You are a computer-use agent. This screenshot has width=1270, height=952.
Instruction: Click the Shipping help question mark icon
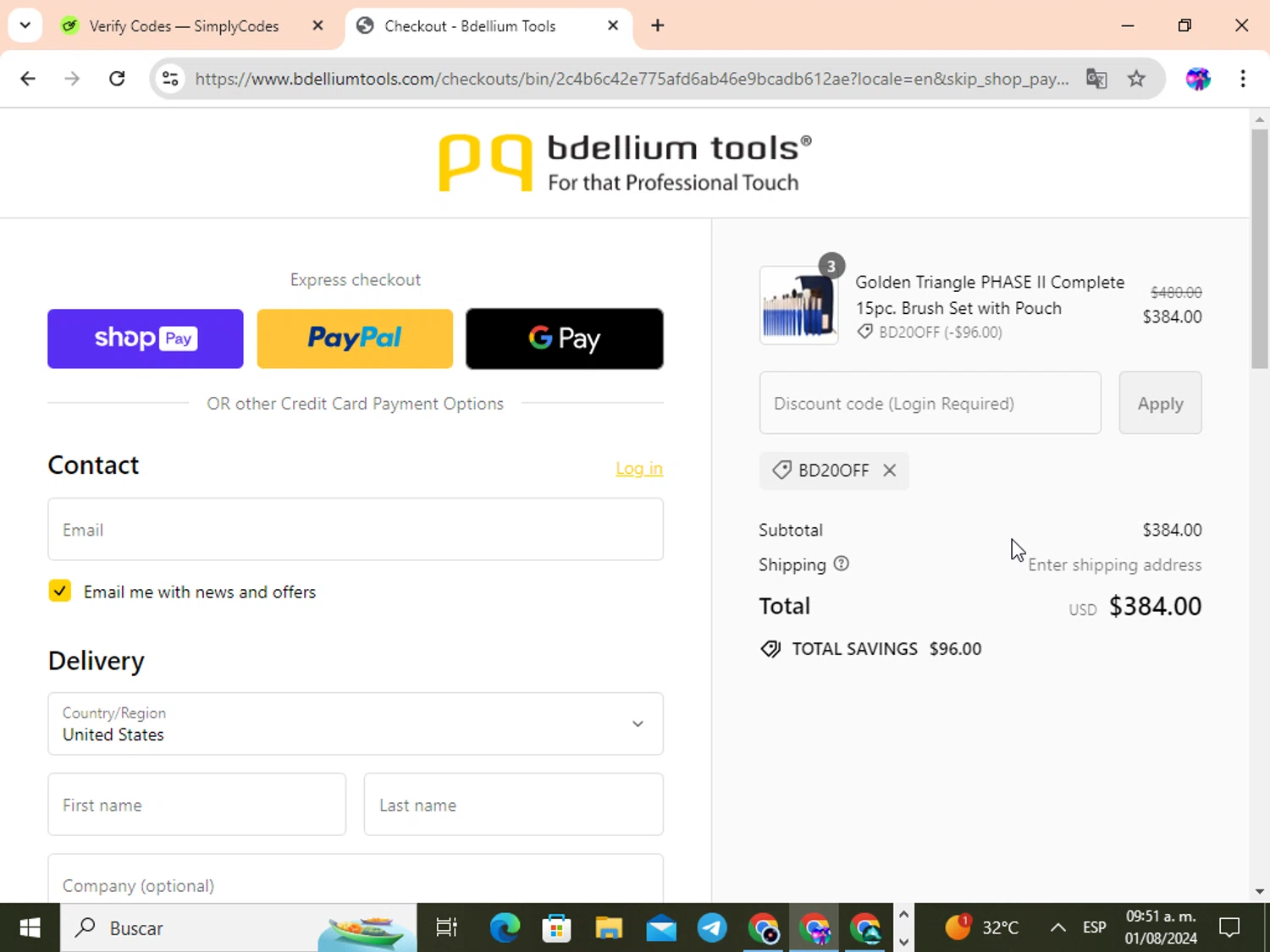[x=841, y=564]
